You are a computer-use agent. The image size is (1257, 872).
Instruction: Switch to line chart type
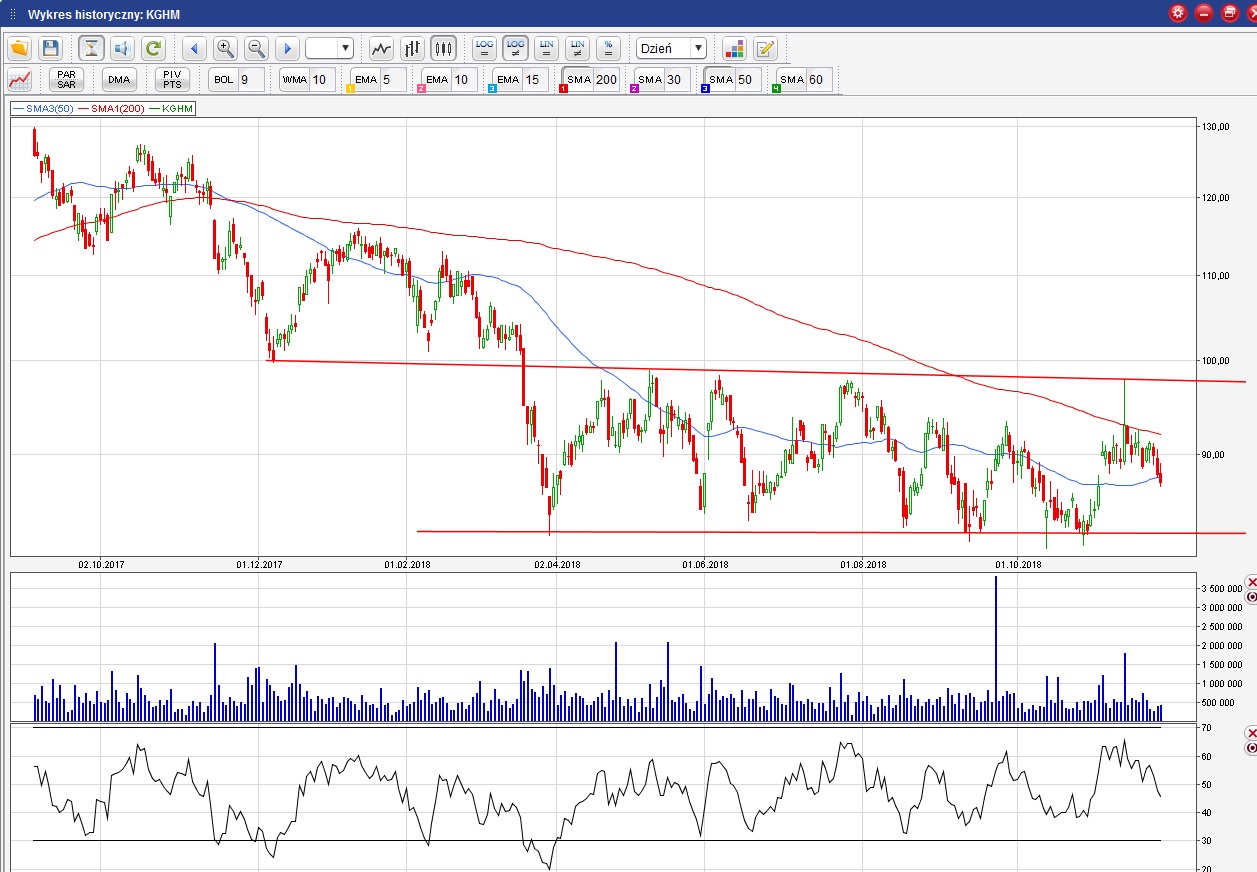click(381, 48)
